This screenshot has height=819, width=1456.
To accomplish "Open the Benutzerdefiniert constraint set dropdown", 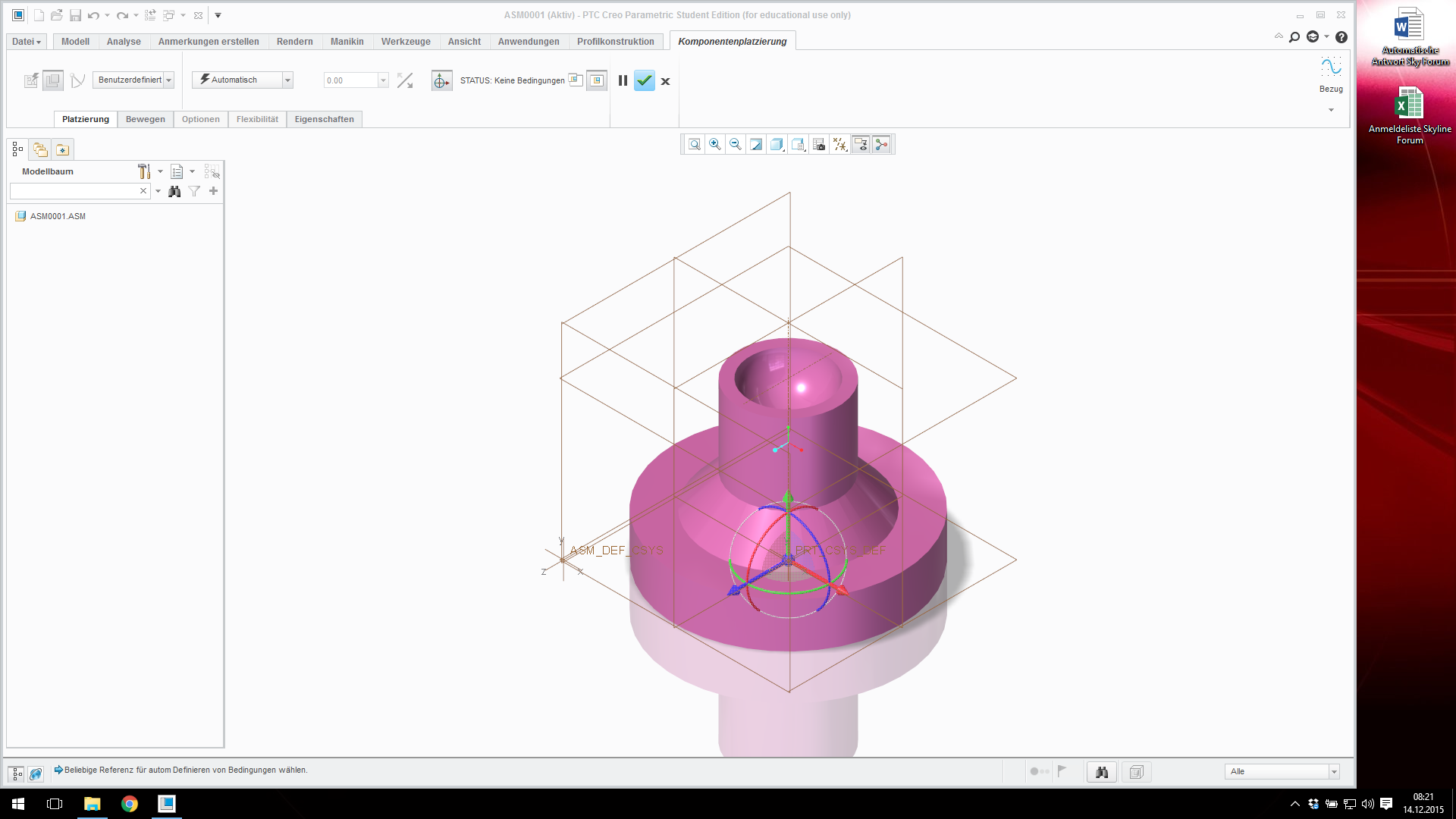I will pos(168,80).
